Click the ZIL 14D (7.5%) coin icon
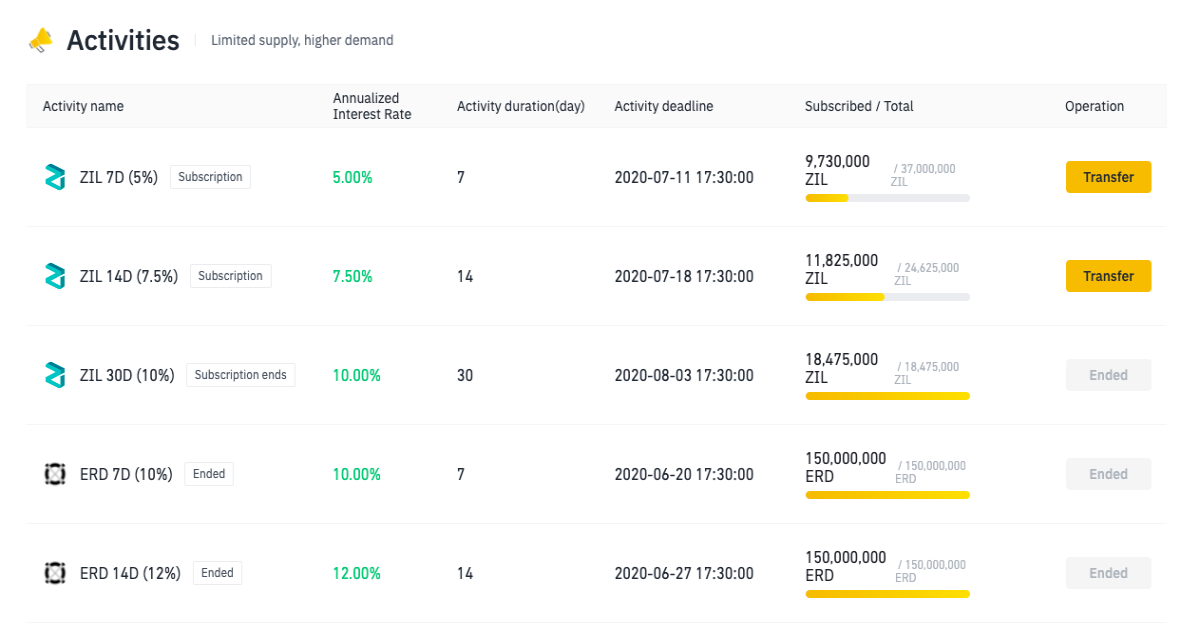The width and height of the screenshot is (1200, 629). [x=55, y=276]
